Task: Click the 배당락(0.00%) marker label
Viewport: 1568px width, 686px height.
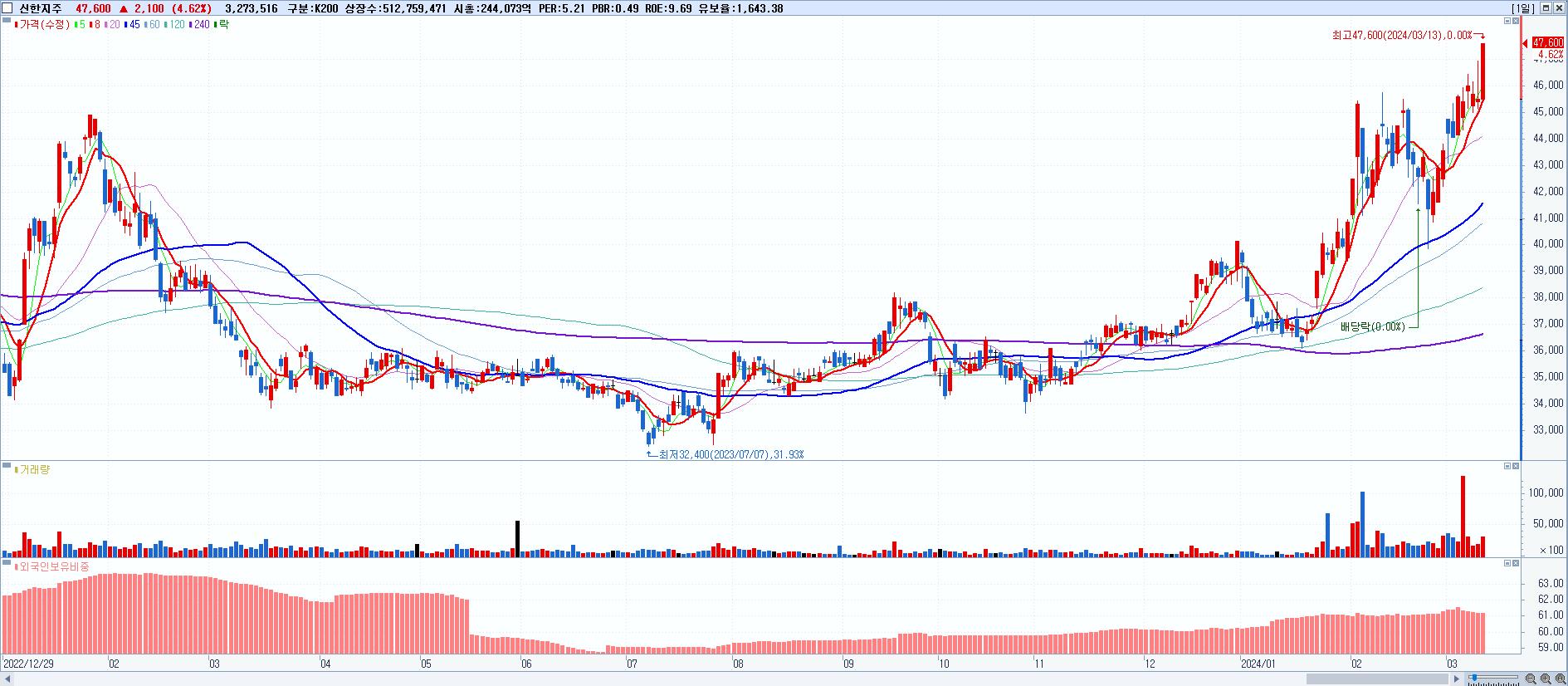Action: coord(1373,326)
